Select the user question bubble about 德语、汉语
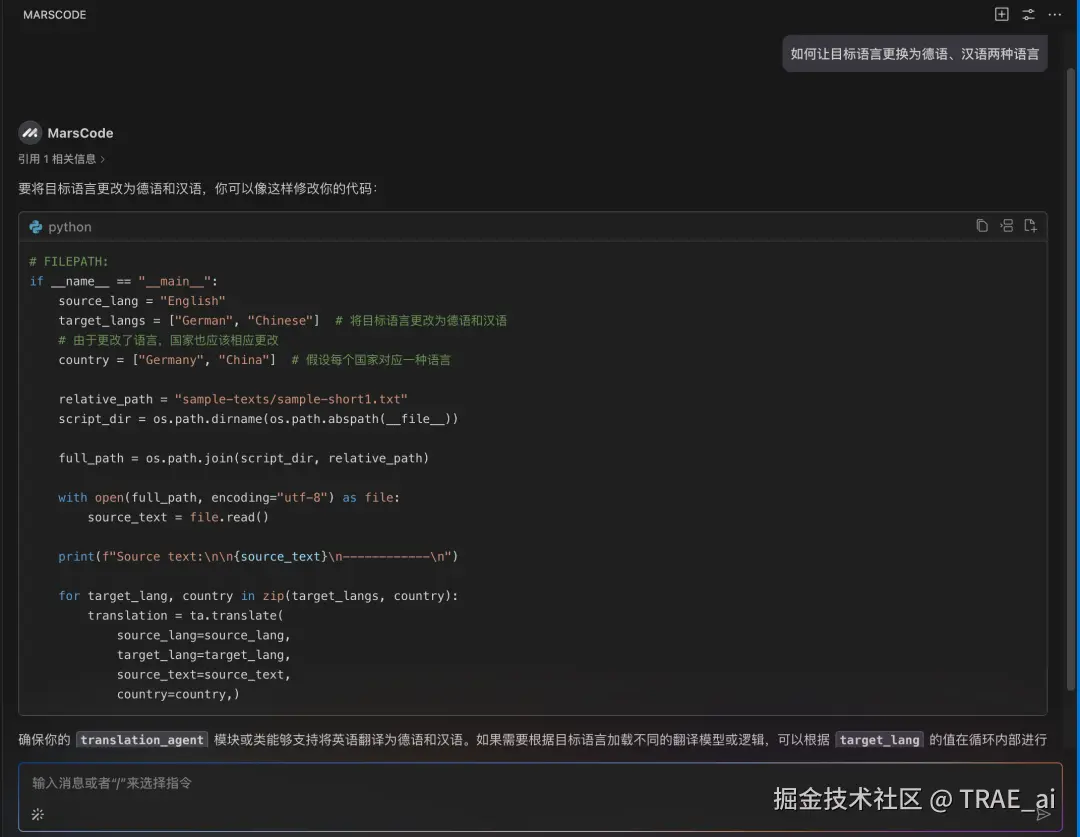Image resolution: width=1080 pixels, height=837 pixels. coord(914,53)
